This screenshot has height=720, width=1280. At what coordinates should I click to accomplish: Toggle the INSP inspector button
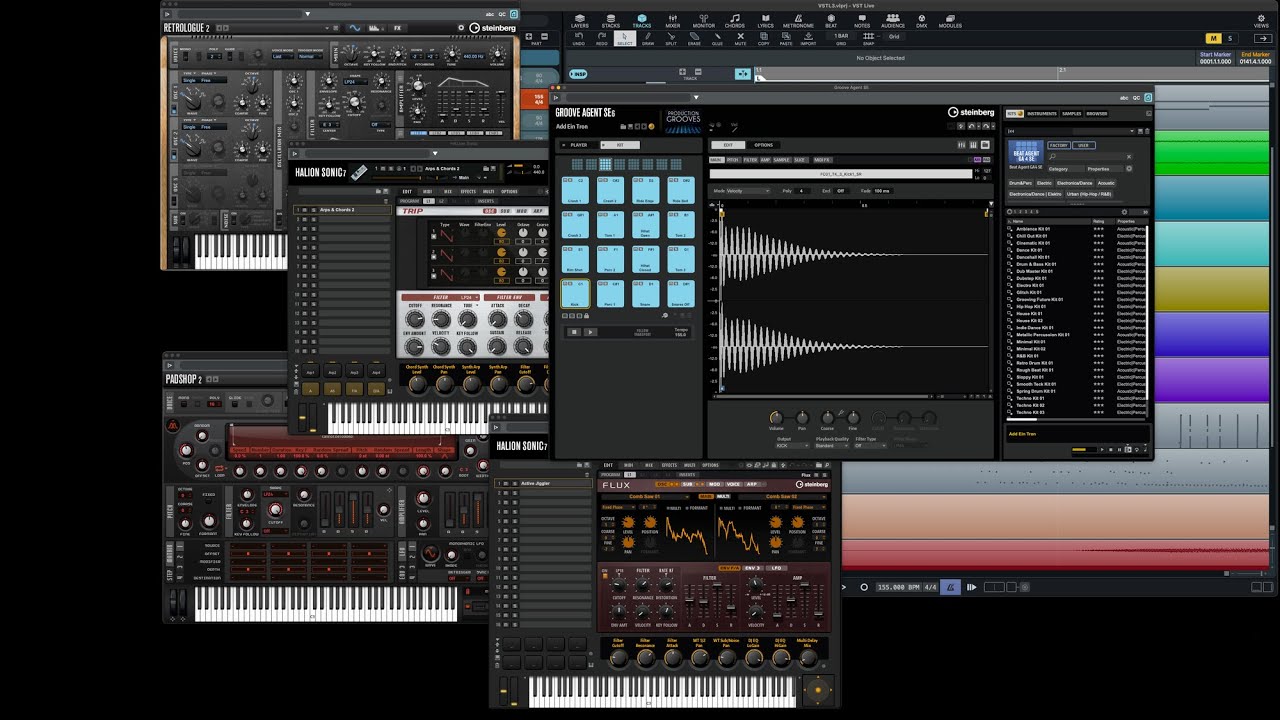pos(577,73)
